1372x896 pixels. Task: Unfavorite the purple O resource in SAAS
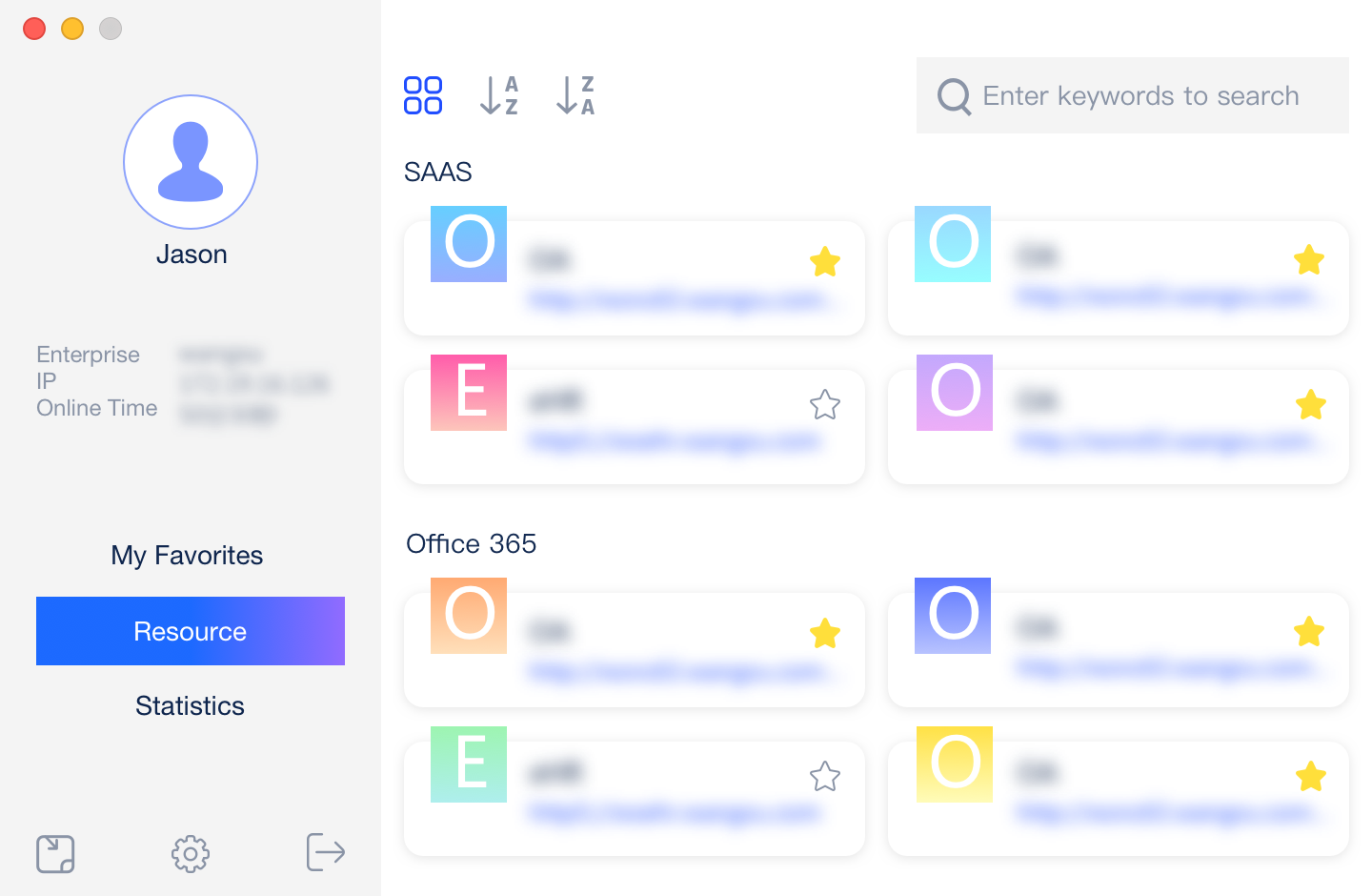pos(1311,405)
